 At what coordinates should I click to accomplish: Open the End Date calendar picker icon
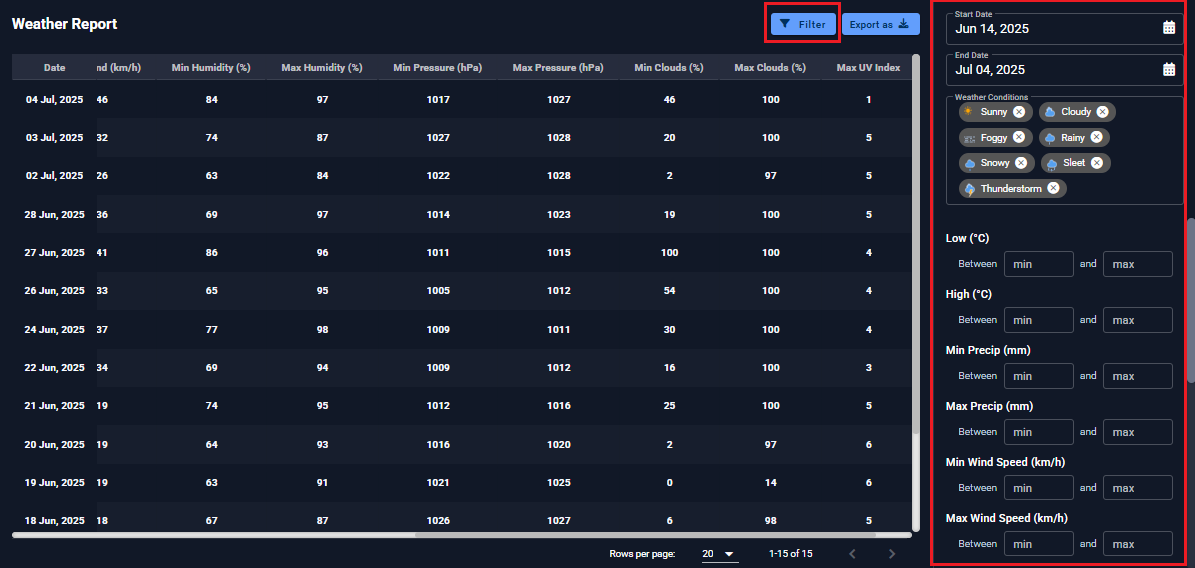point(1169,69)
